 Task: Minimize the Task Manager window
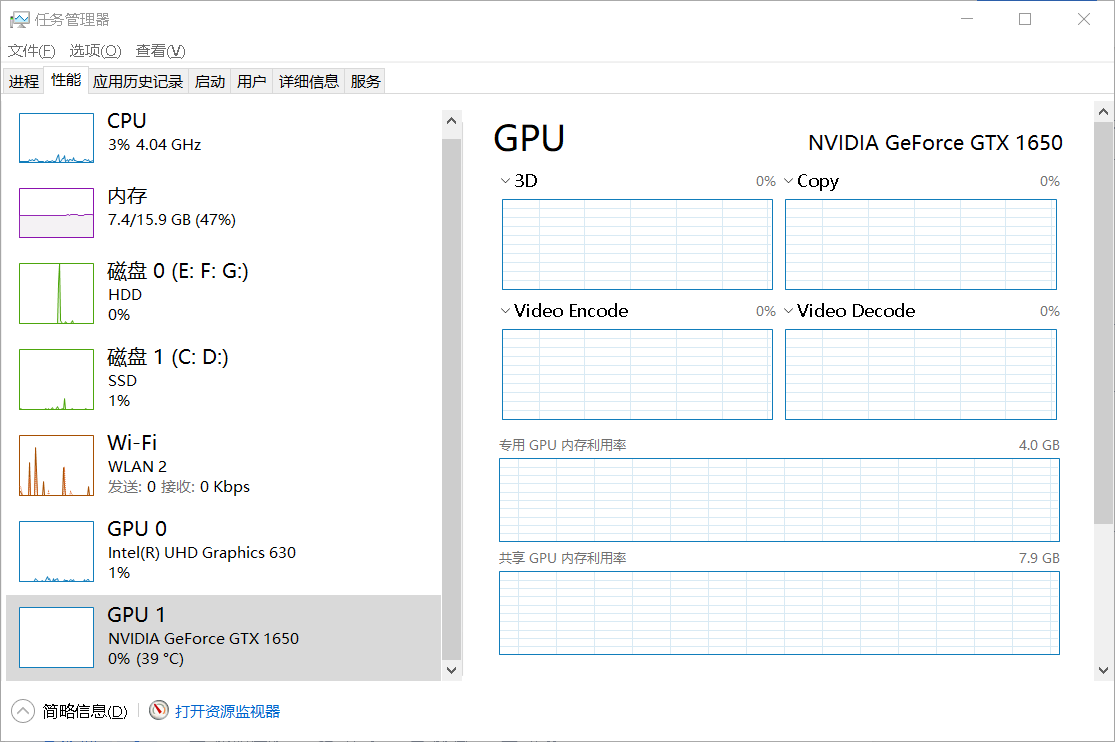click(x=967, y=19)
